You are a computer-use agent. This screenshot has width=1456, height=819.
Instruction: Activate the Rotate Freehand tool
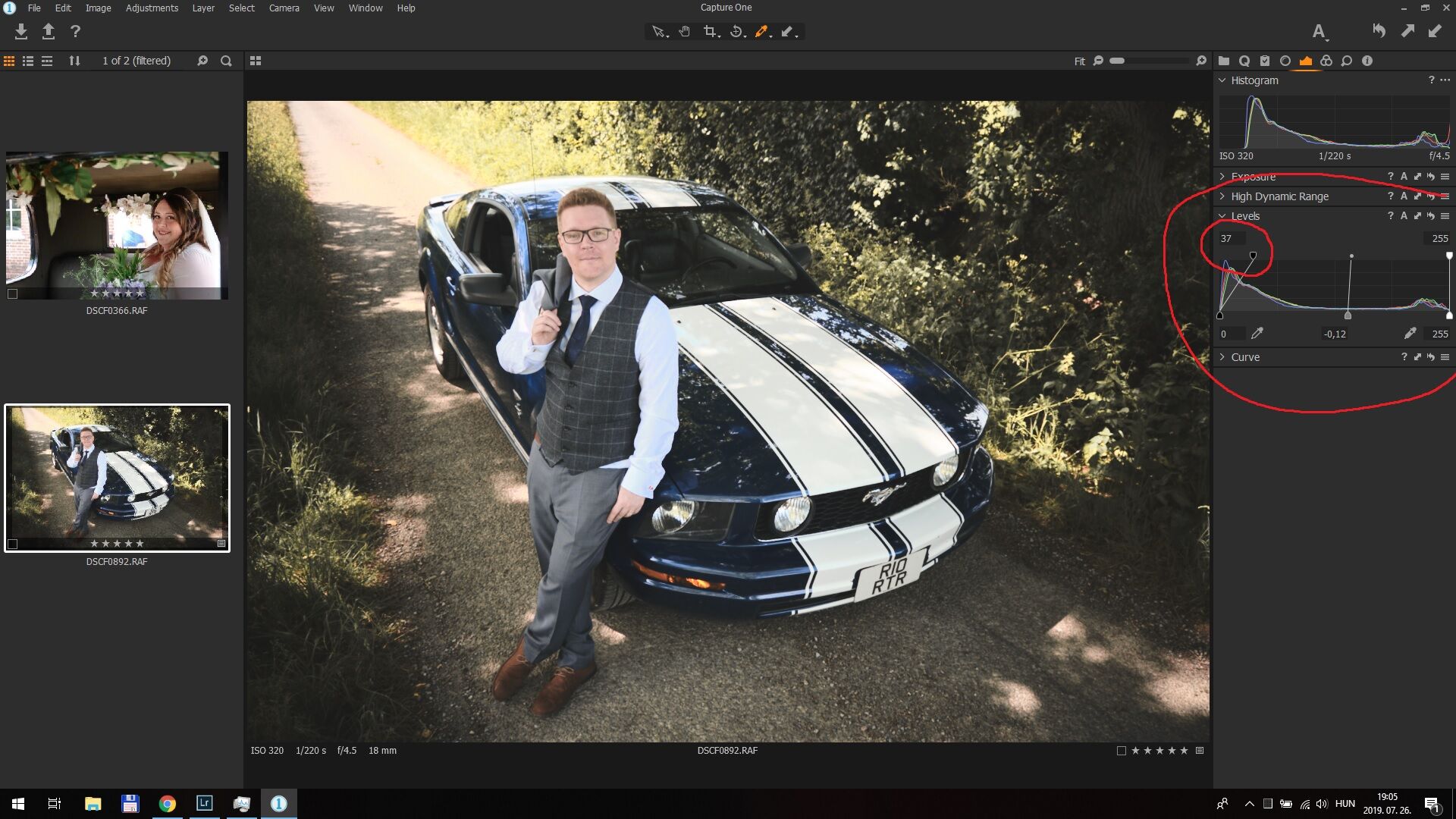click(736, 32)
